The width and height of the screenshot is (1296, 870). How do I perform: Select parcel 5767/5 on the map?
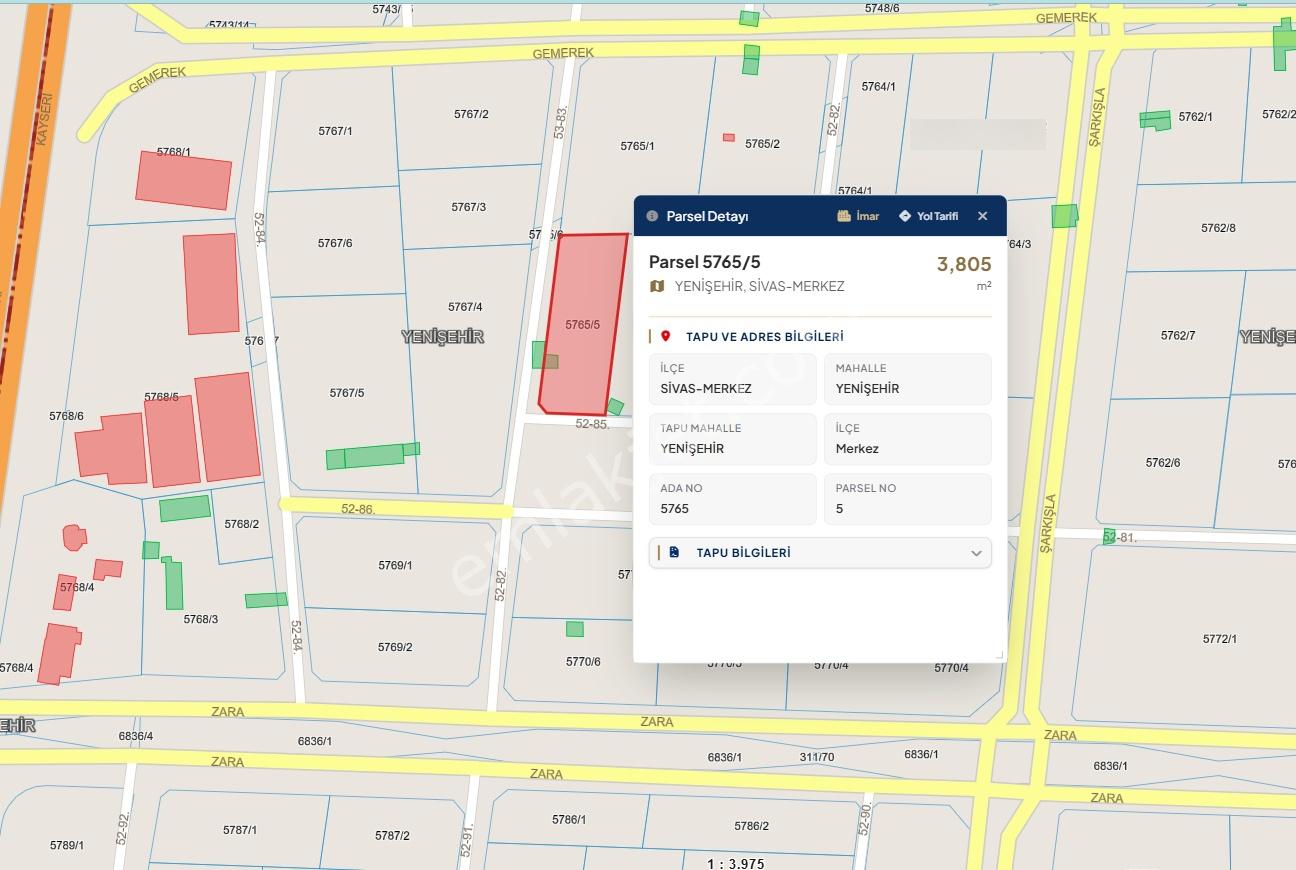[x=347, y=393]
